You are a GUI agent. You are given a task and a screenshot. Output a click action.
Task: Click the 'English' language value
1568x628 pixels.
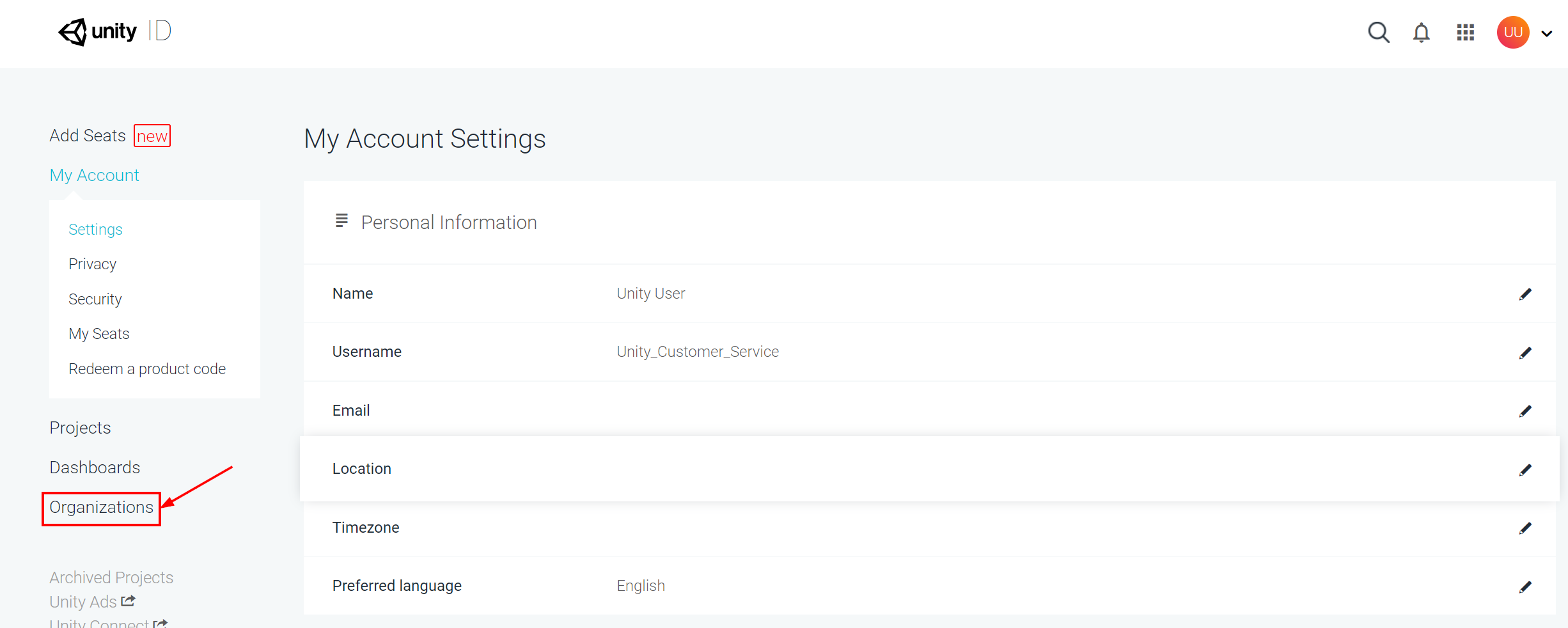(641, 586)
